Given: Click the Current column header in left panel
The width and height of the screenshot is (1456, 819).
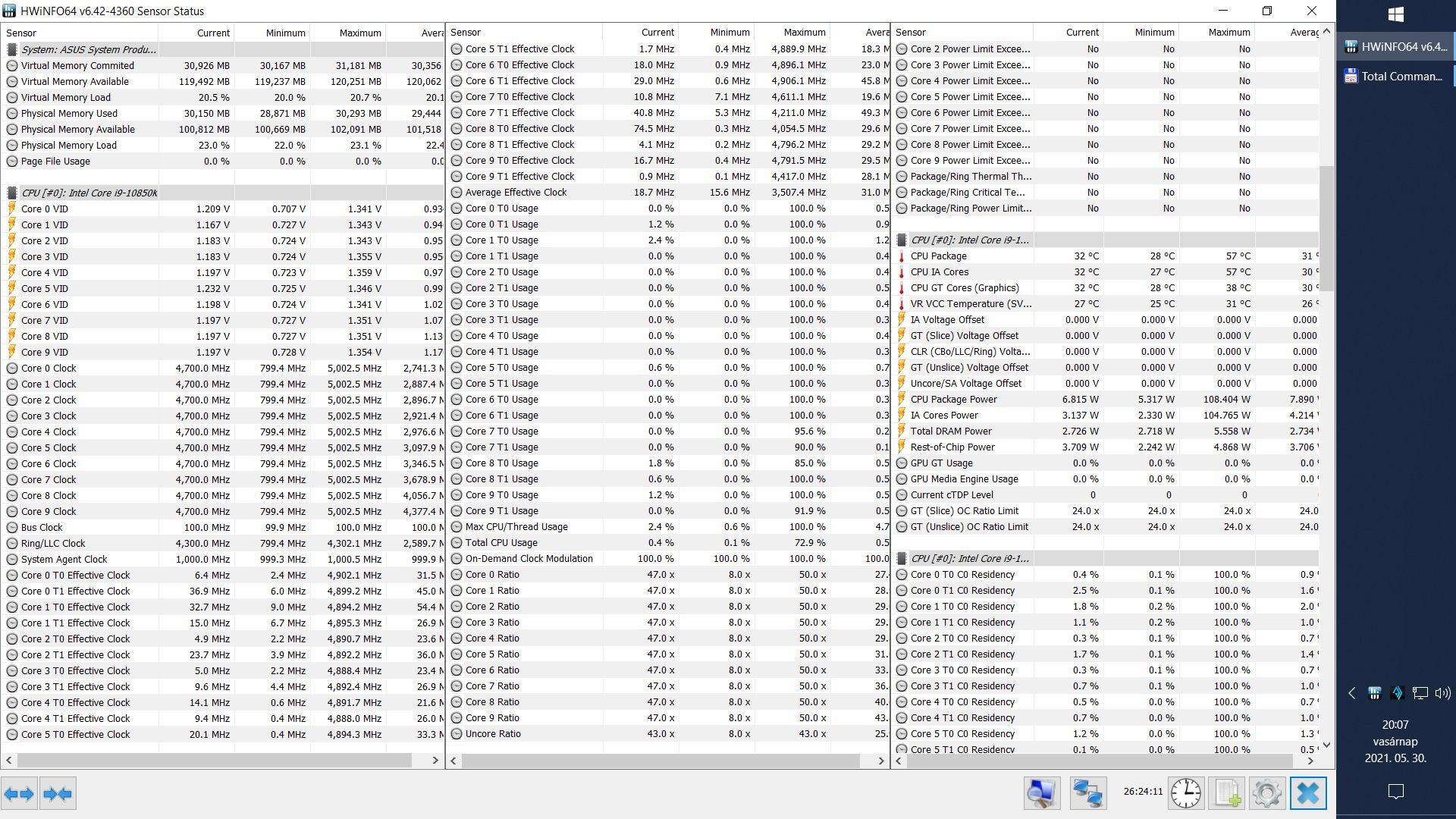Looking at the screenshot, I should pos(196,33).
